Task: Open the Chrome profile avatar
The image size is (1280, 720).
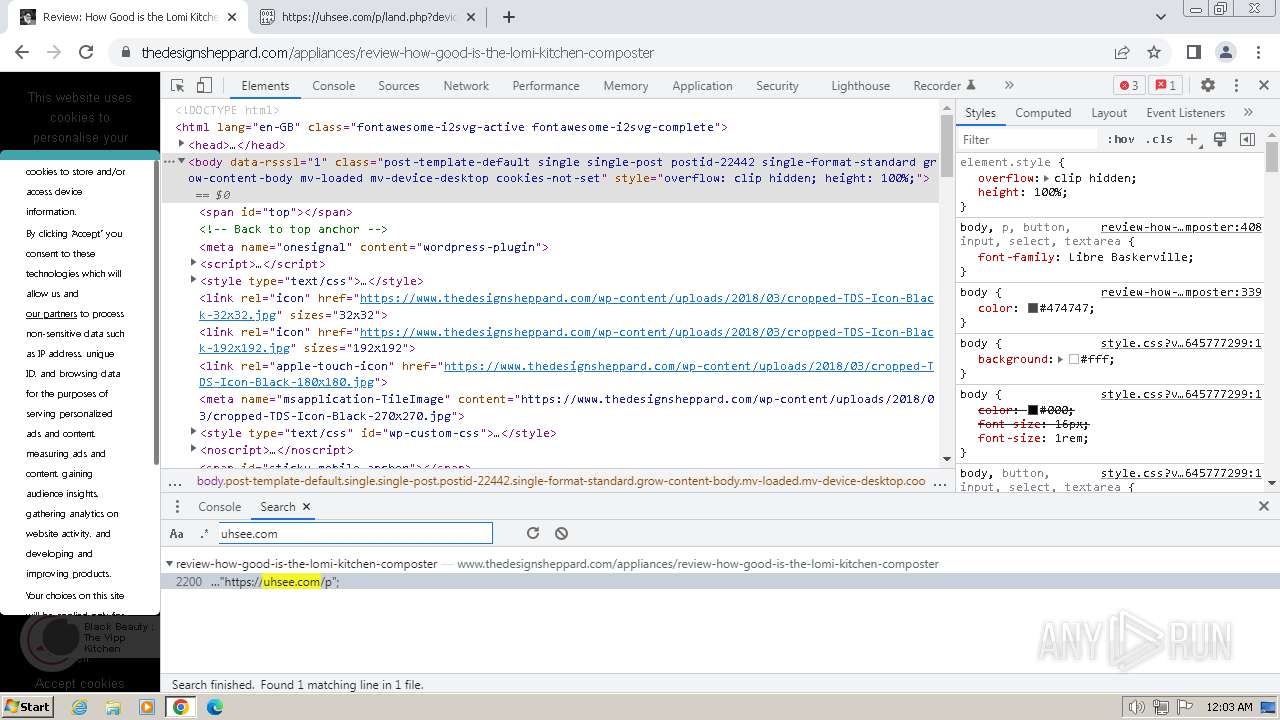Action: (x=1226, y=52)
